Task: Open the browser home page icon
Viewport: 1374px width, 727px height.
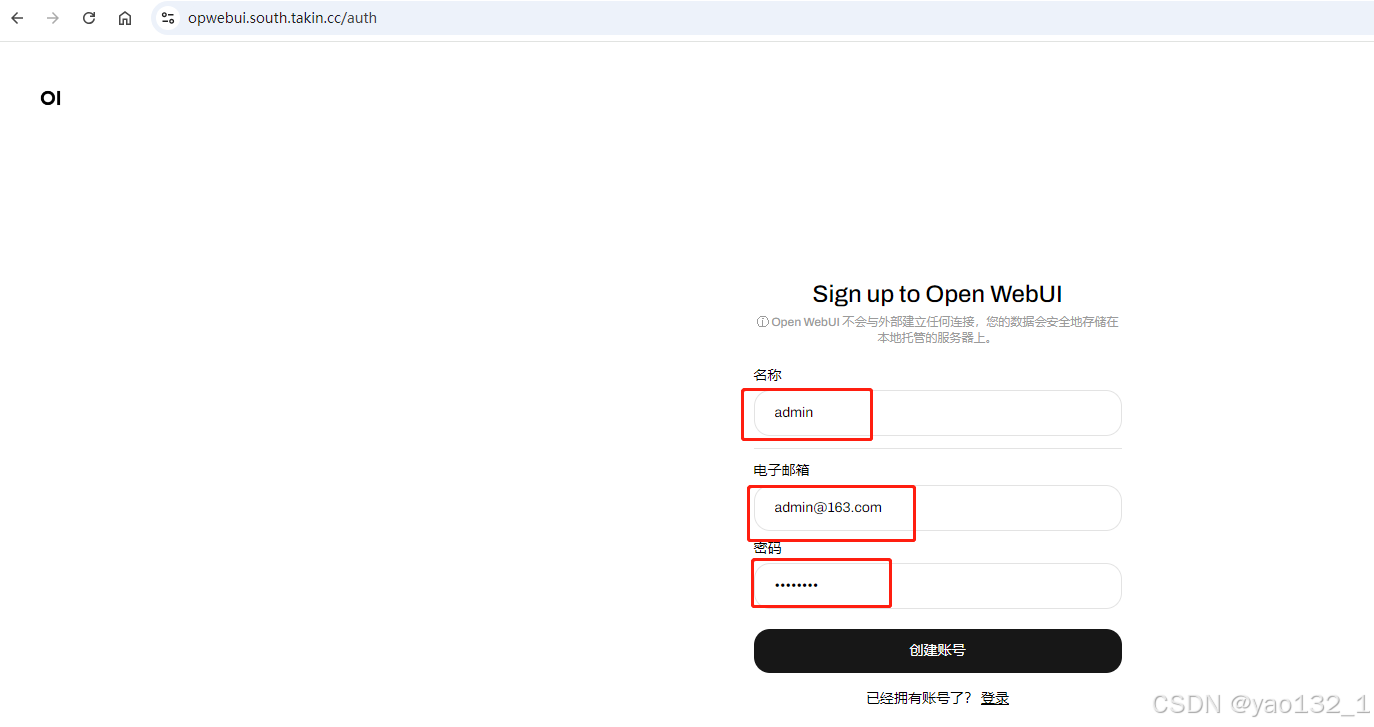Action: click(x=125, y=18)
